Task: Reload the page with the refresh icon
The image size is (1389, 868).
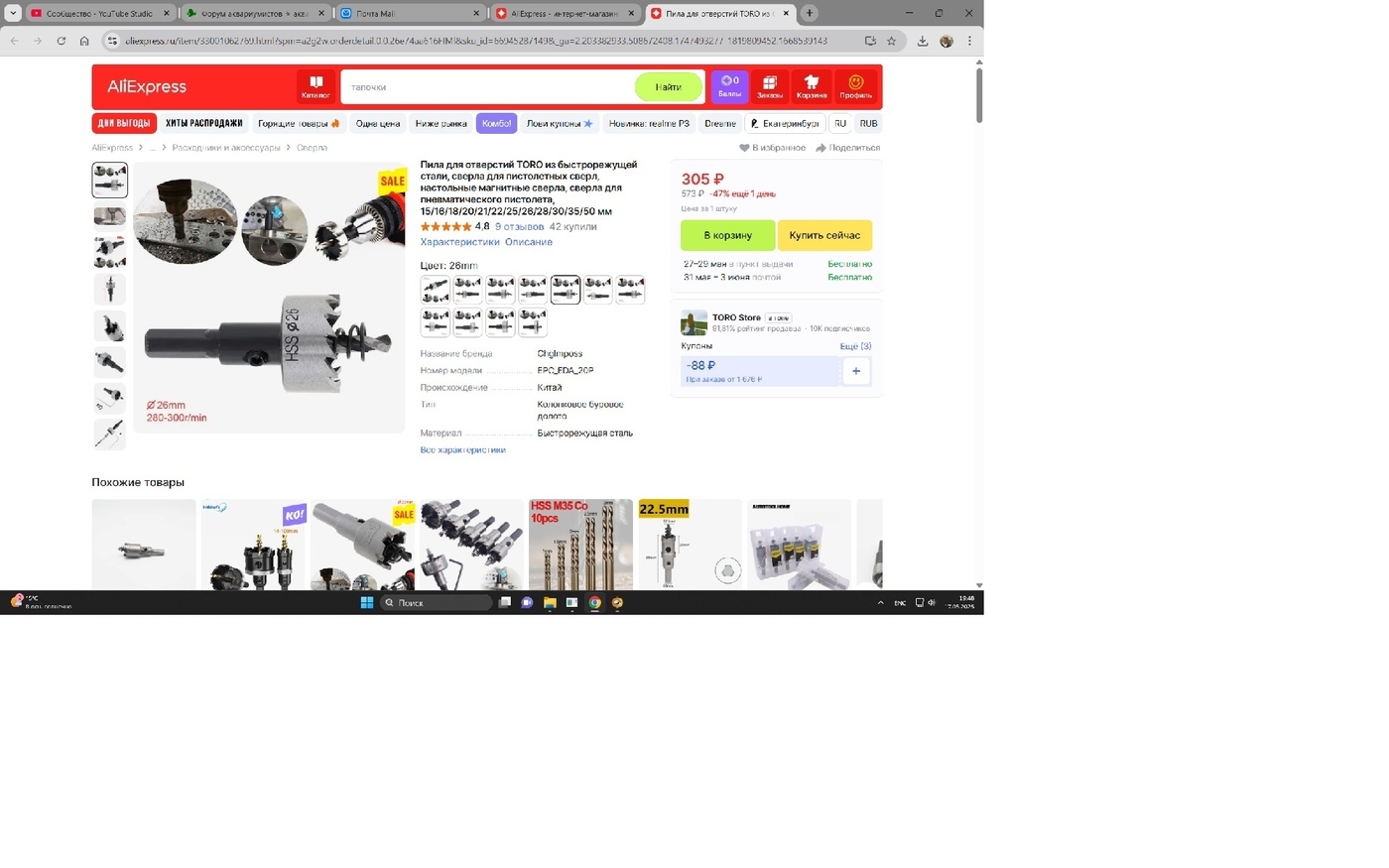Action: (x=62, y=41)
